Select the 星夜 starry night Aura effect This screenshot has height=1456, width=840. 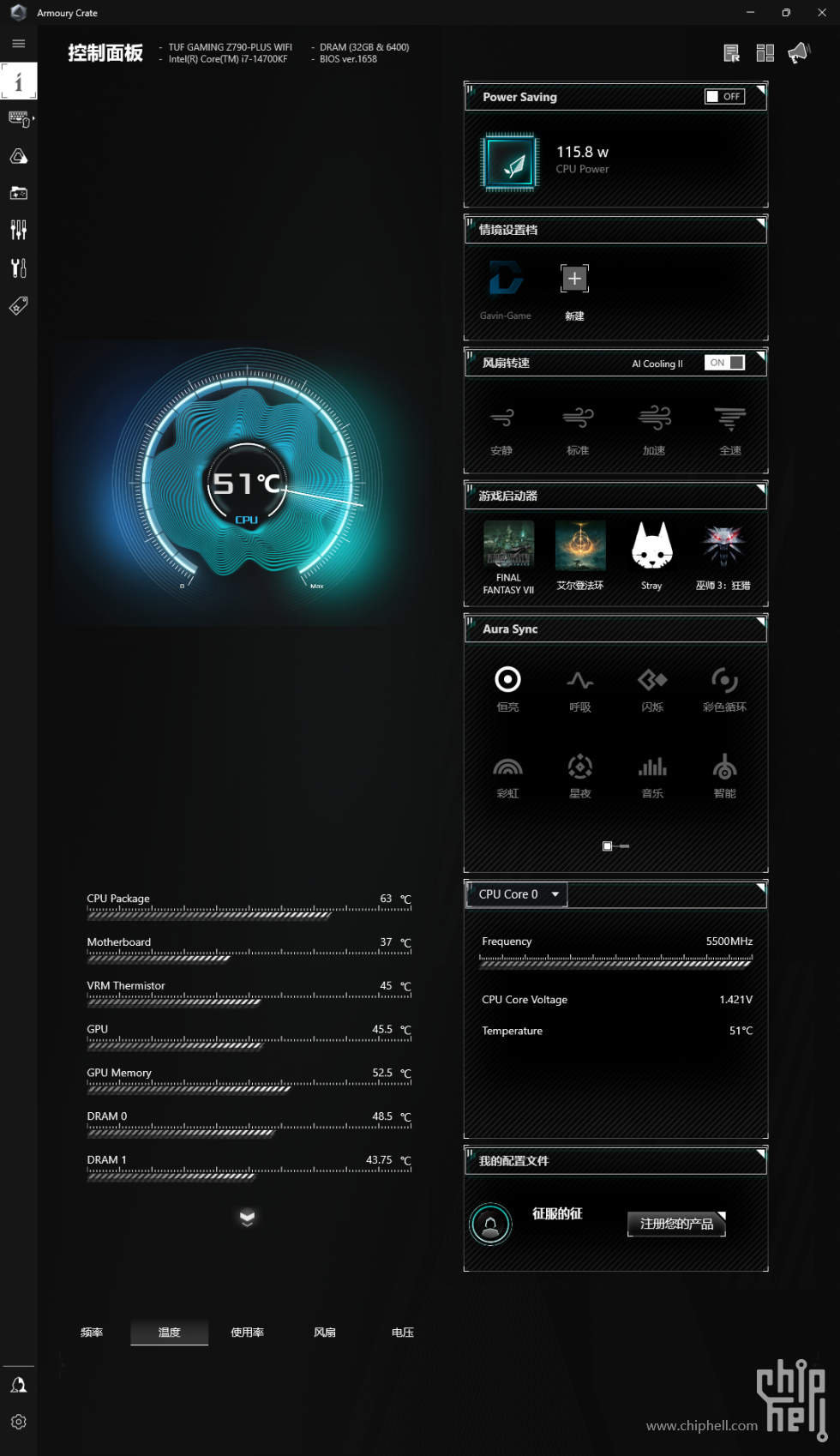[580, 775]
